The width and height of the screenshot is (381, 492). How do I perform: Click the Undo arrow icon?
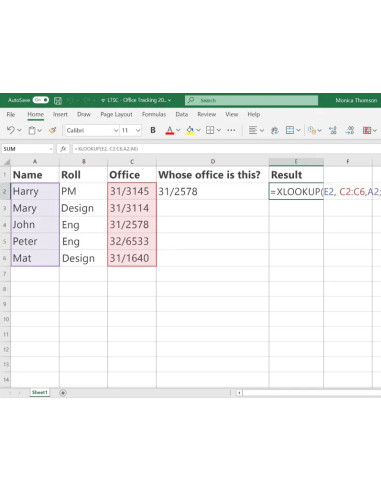coord(11,130)
